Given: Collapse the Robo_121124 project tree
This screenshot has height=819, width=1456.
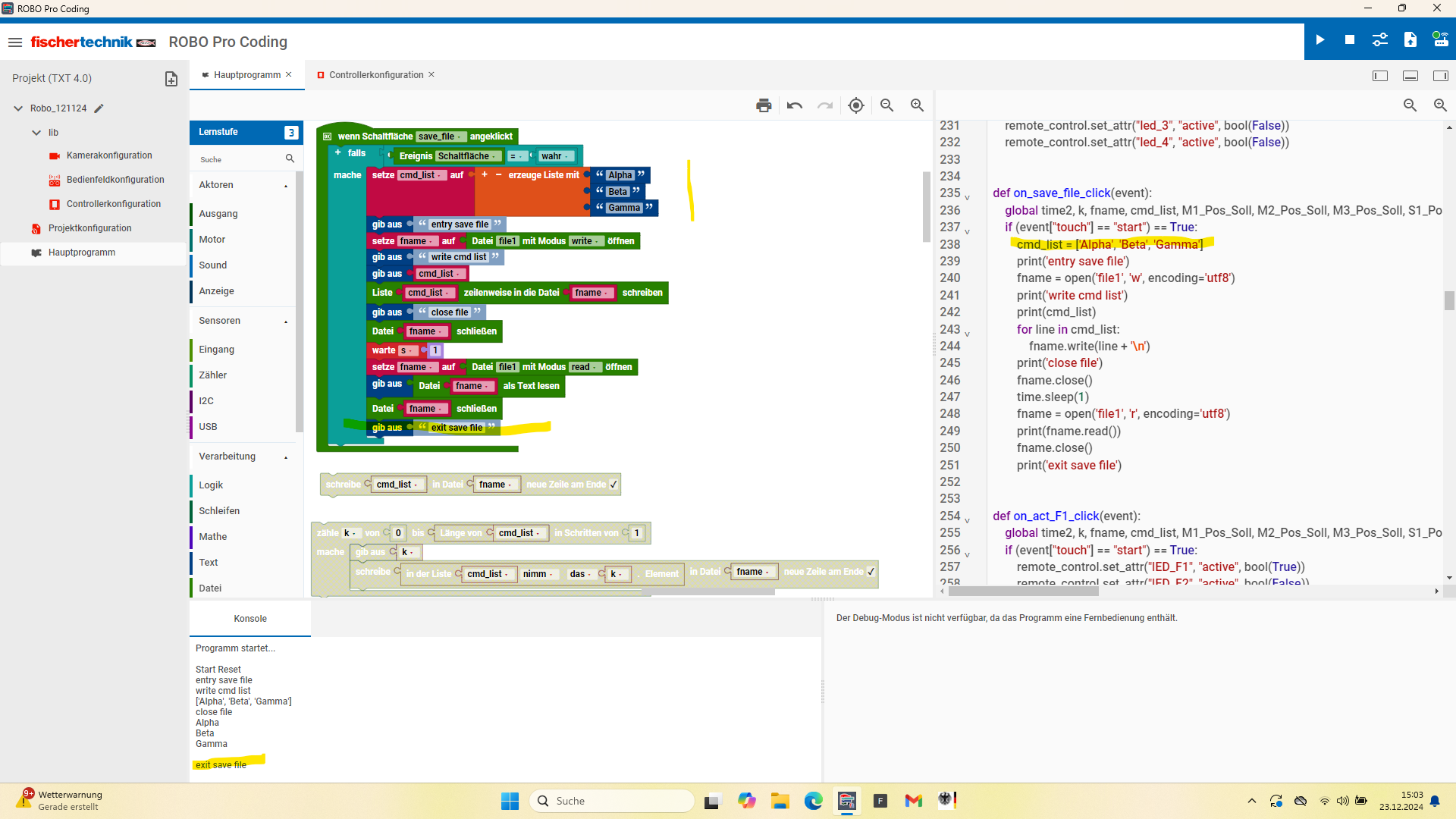Looking at the screenshot, I should click(x=18, y=108).
